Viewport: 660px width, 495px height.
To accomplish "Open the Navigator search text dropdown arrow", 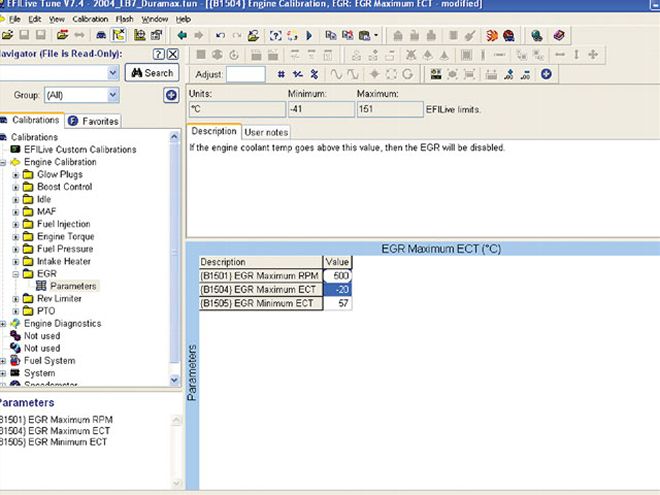I will coord(113,73).
